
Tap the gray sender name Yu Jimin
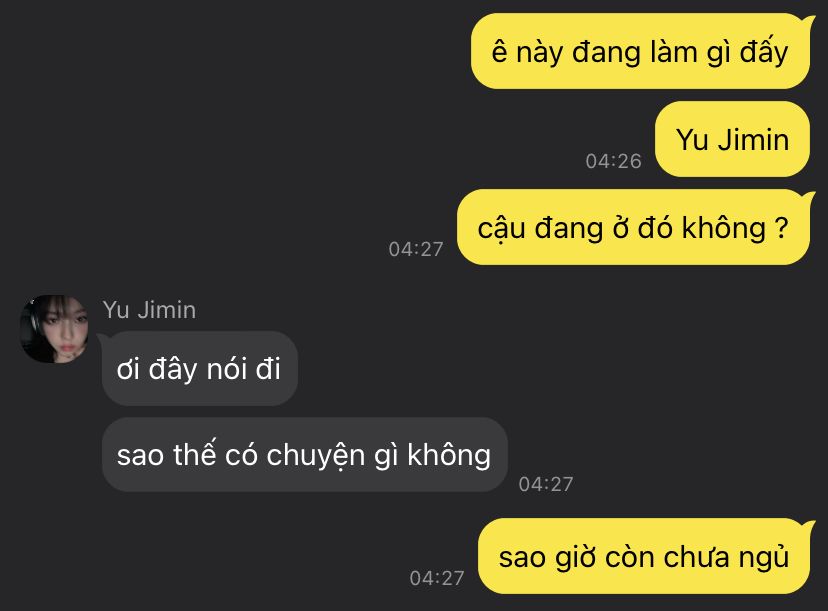(x=149, y=310)
